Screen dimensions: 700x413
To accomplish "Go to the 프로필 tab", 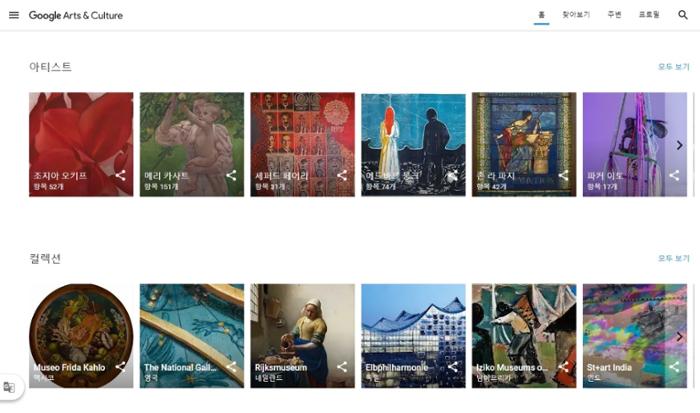I will 649,15.
